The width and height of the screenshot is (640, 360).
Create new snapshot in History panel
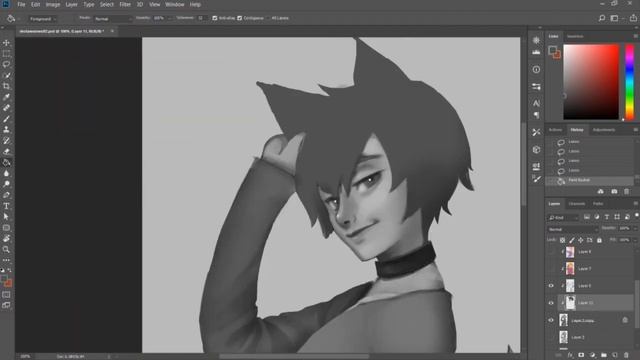click(x=614, y=191)
